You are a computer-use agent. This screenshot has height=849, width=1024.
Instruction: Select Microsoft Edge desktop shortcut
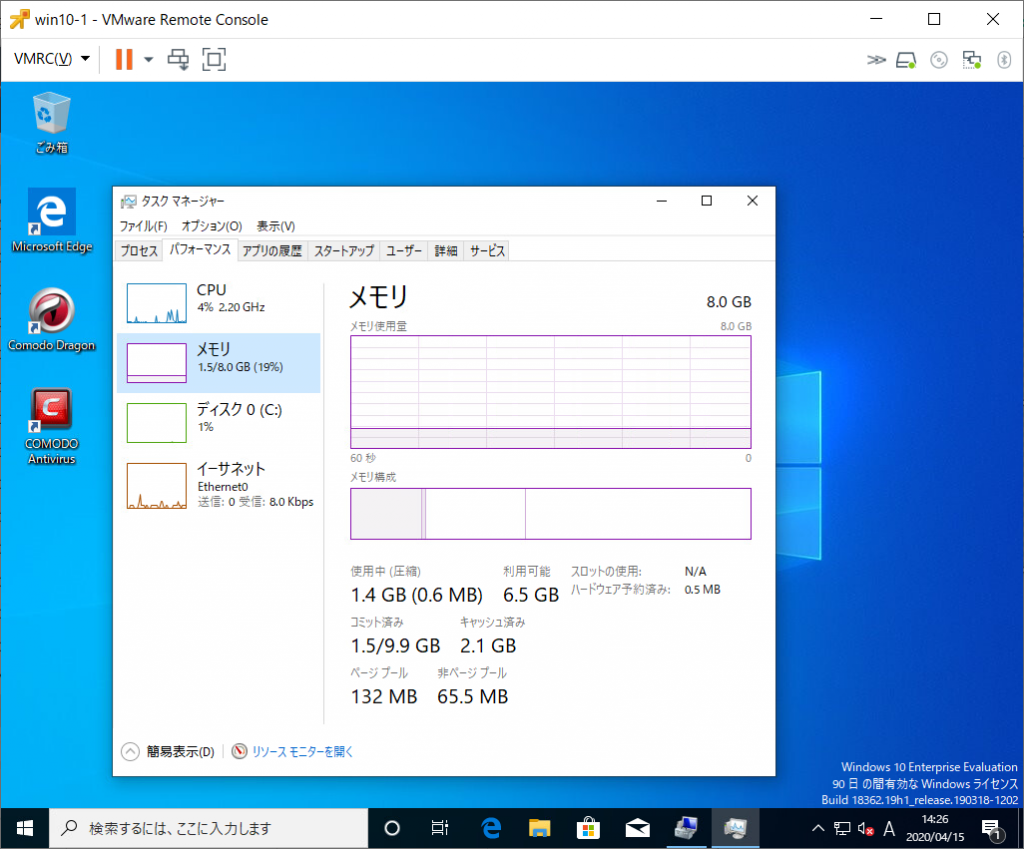tap(52, 221)
